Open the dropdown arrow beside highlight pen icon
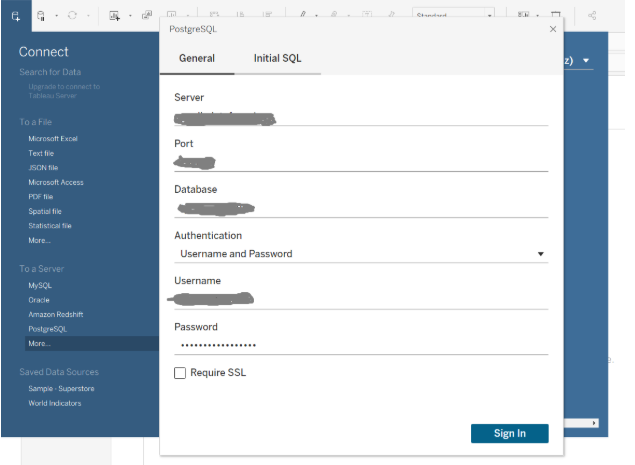Screen dimensions: 635x465 pos(316,16)
